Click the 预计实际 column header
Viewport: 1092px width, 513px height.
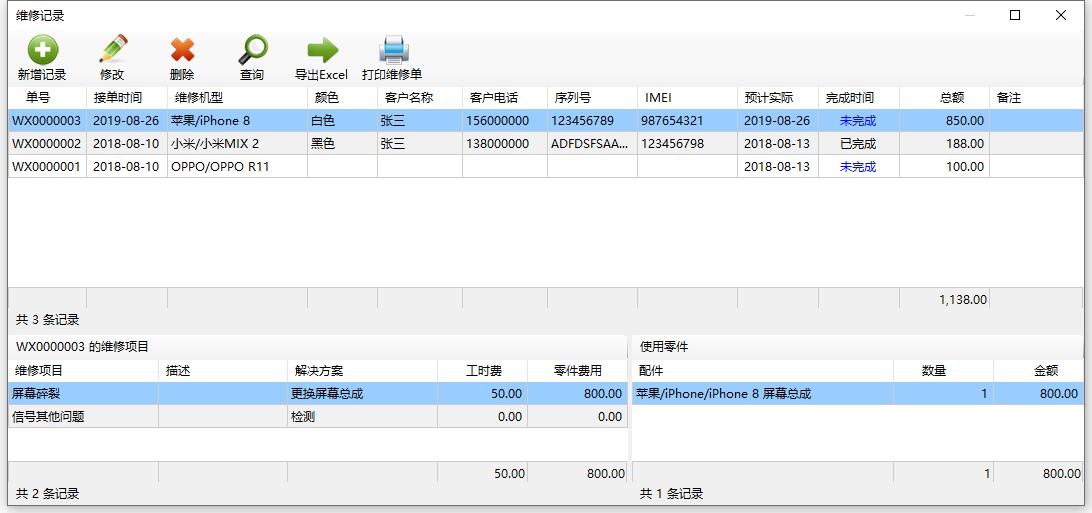pos(778,98)
